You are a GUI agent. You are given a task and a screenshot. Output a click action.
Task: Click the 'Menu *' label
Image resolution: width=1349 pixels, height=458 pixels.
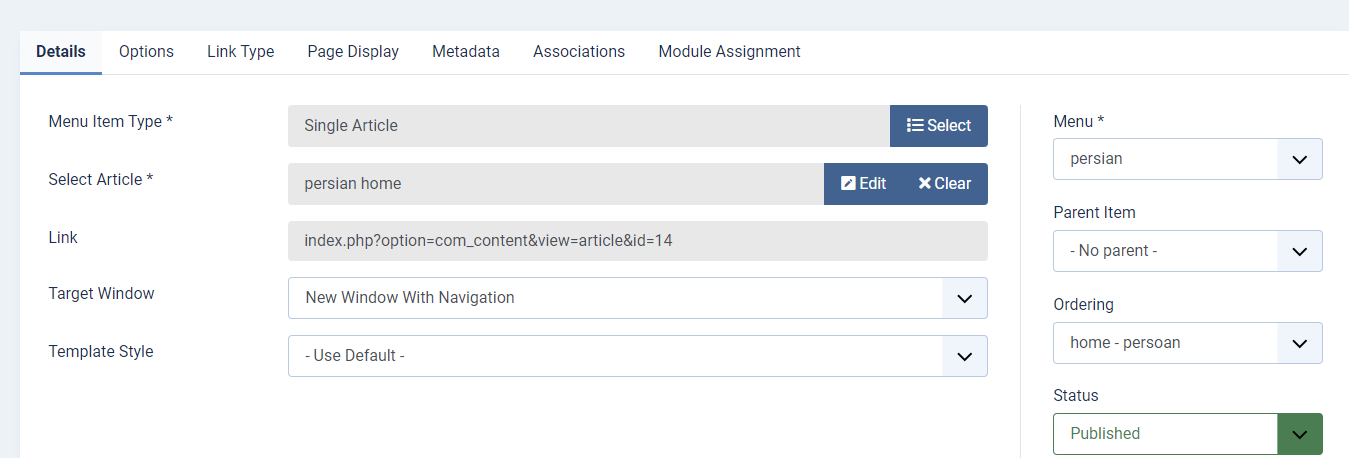coord(1079,121)
